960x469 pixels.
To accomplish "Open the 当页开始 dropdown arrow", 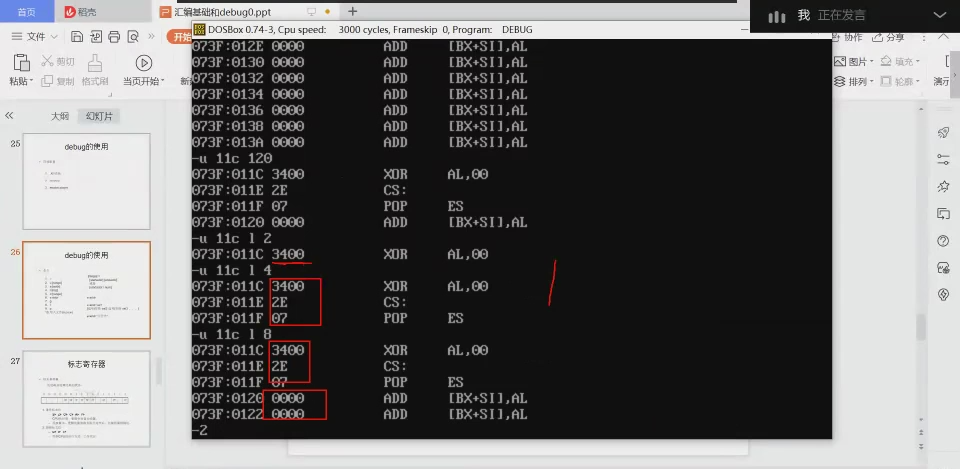I will 162,81.
